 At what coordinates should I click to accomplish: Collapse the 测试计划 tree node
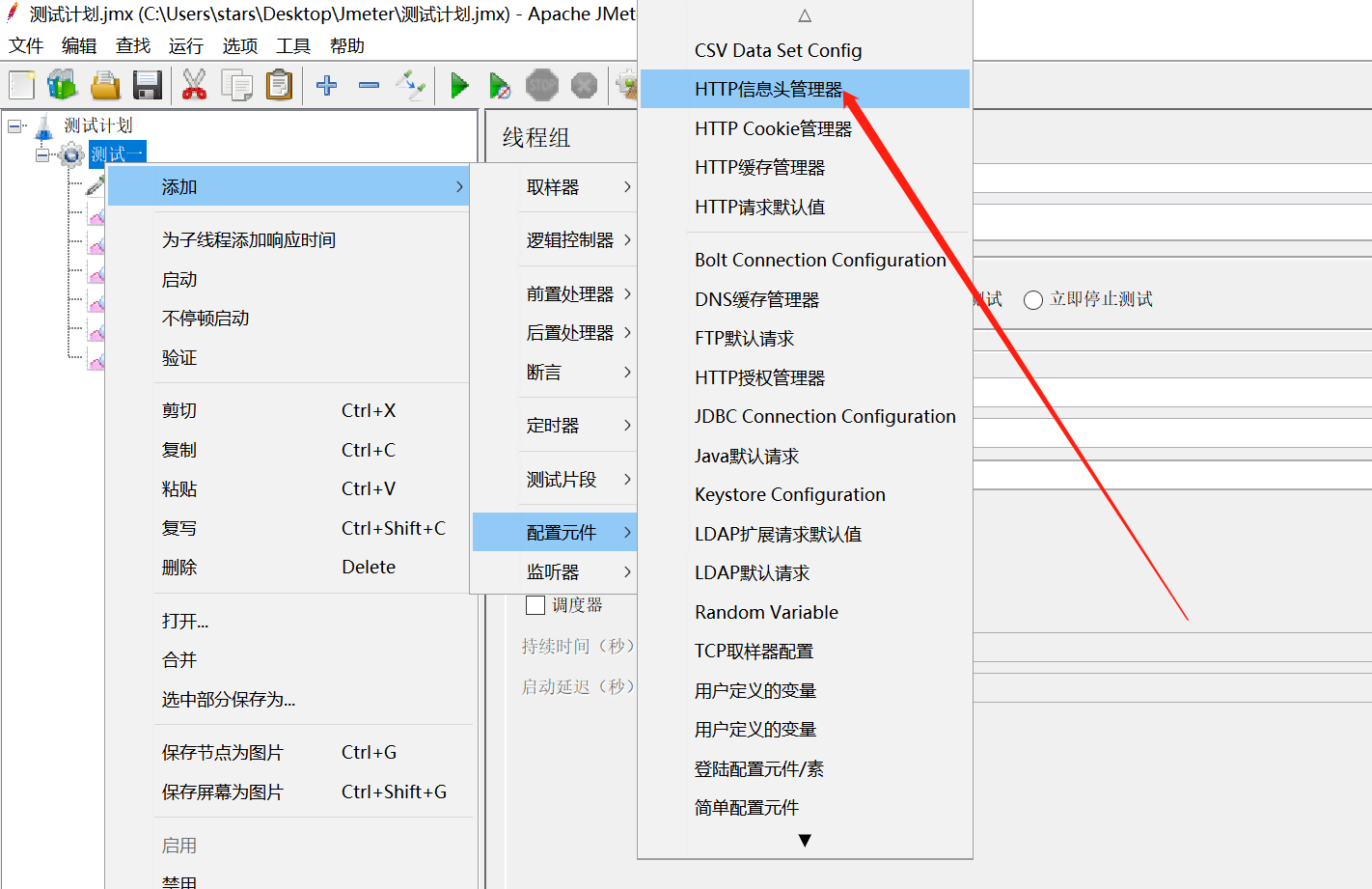(13, 126)
